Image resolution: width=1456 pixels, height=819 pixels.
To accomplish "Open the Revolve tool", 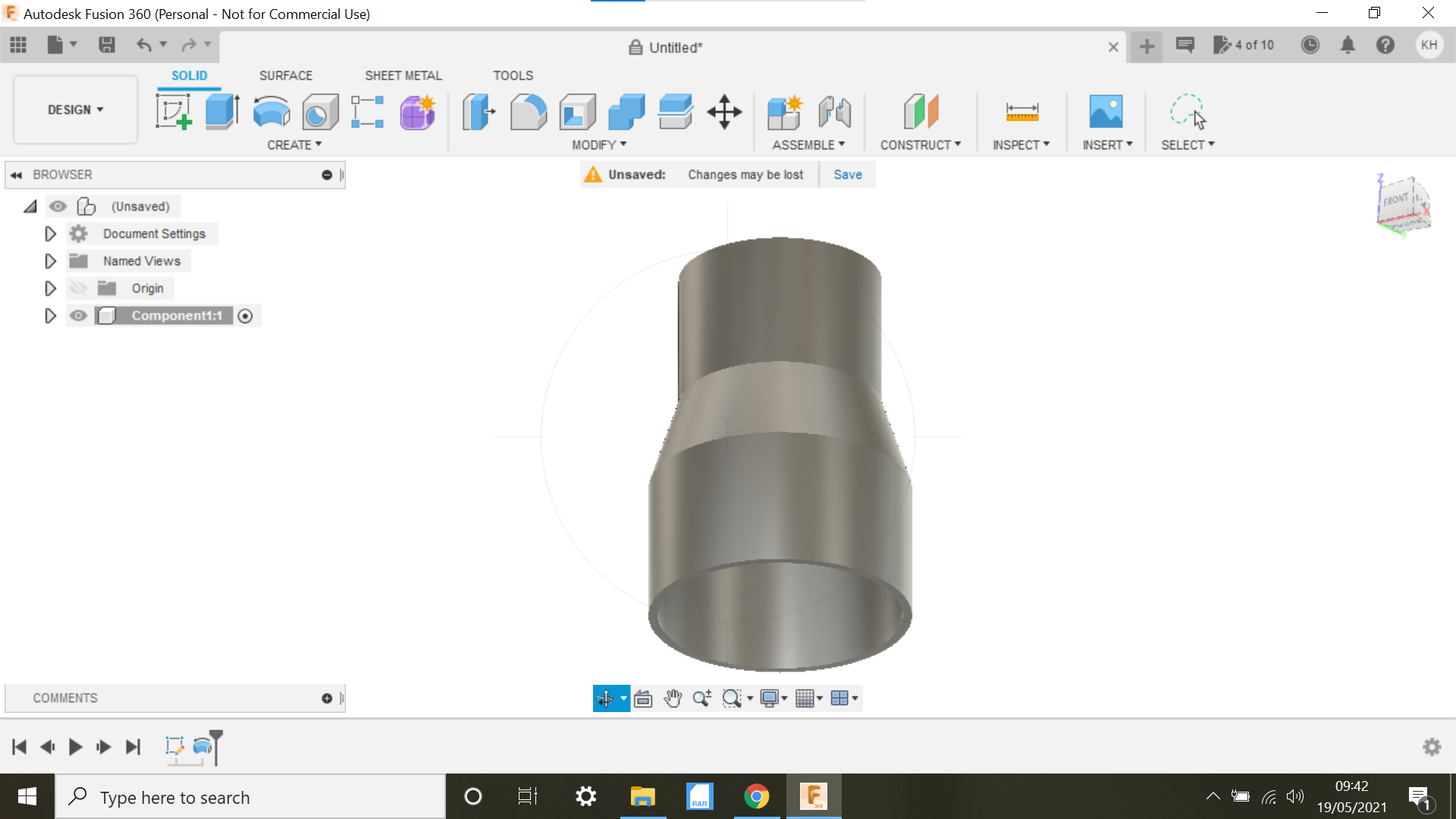I will tap(271, 112).
